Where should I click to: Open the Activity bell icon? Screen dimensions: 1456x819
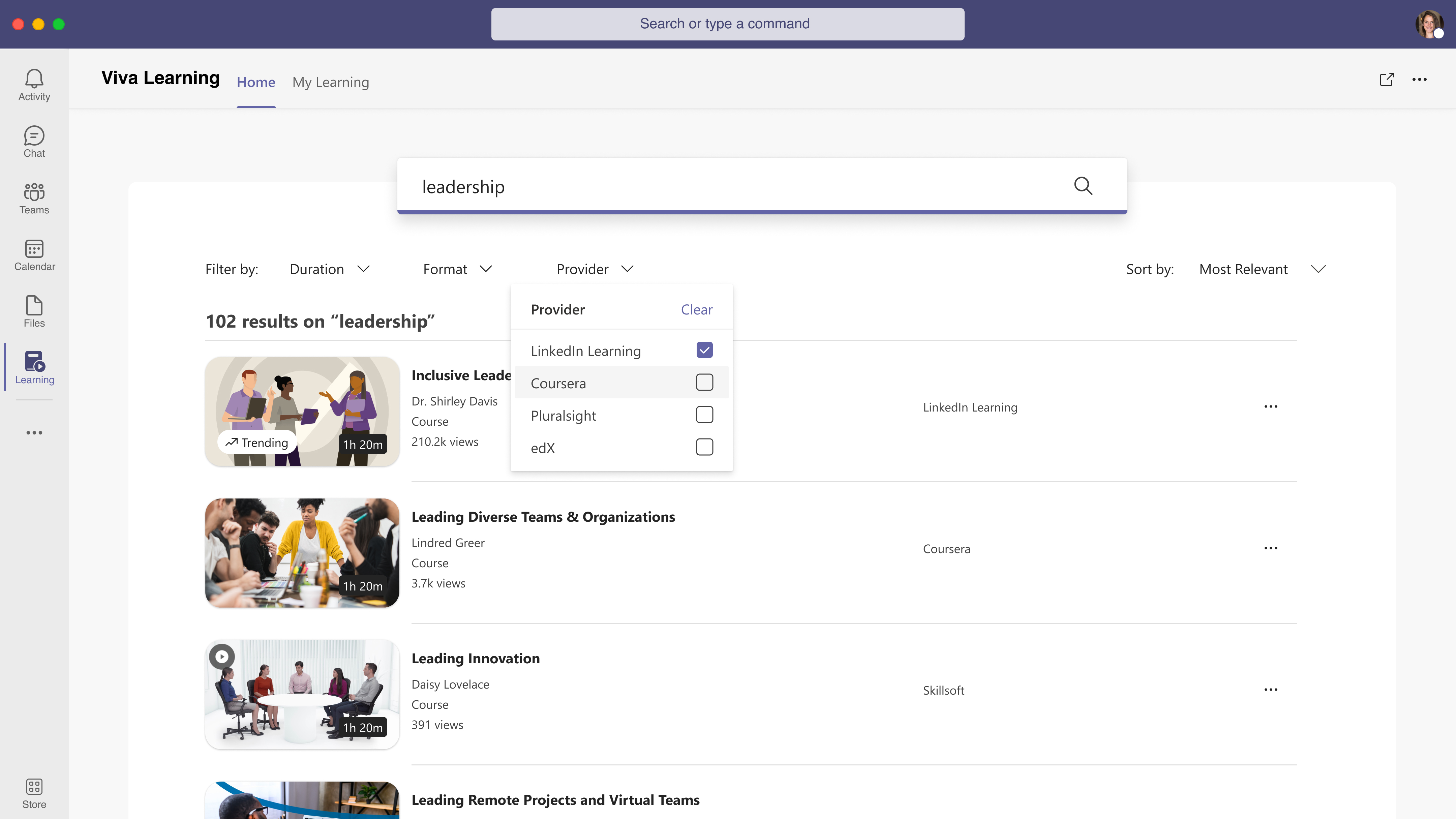34,85
